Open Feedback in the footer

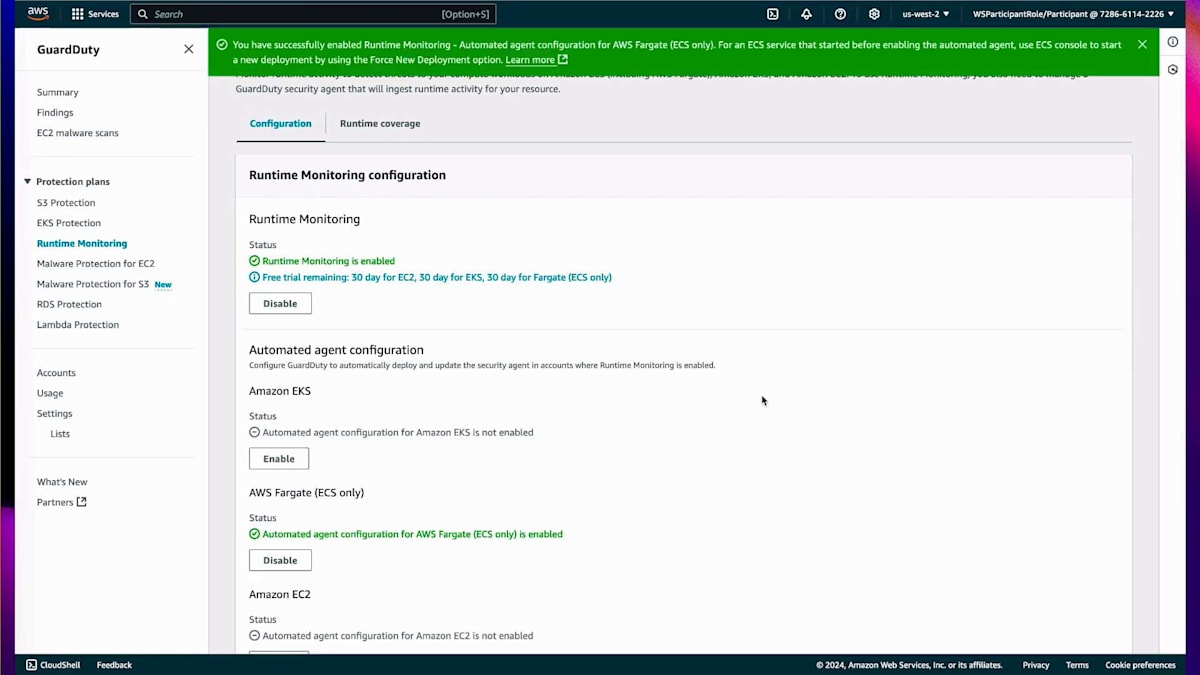[x=114, y=665]
